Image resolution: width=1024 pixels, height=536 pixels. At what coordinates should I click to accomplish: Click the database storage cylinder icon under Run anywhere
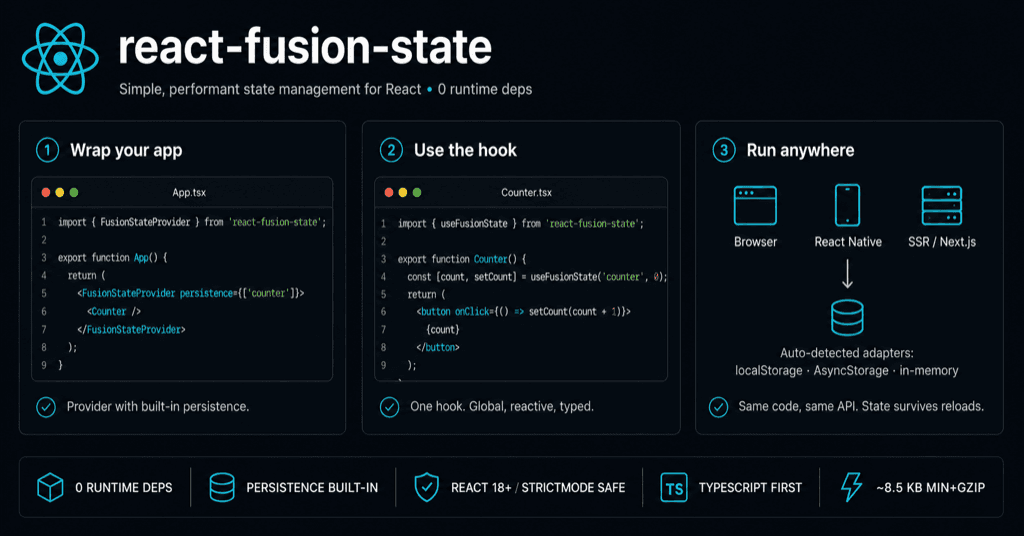tap(847, 317)
